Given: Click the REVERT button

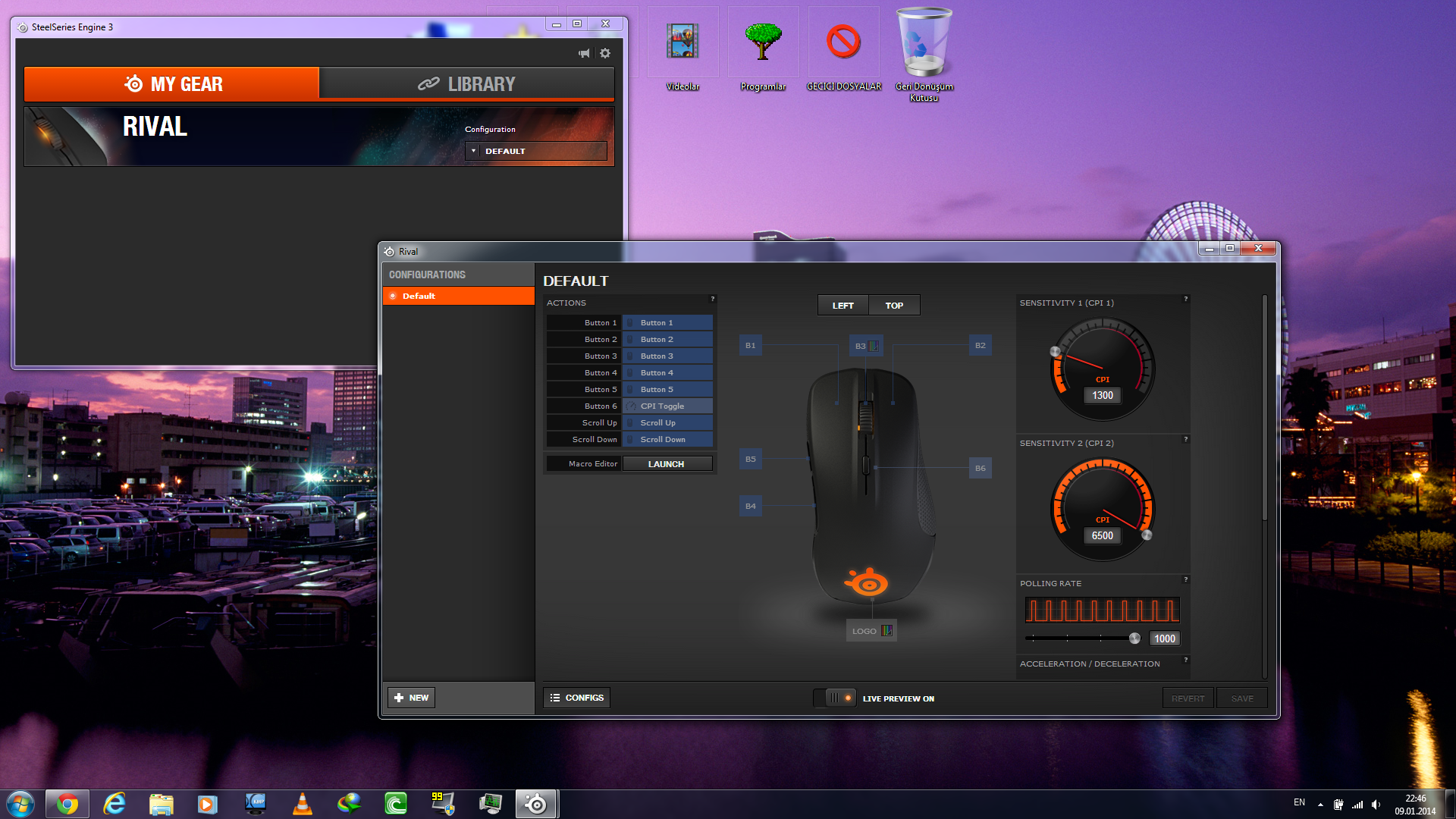Looking at the screenshot, I should pos(1188,698).
